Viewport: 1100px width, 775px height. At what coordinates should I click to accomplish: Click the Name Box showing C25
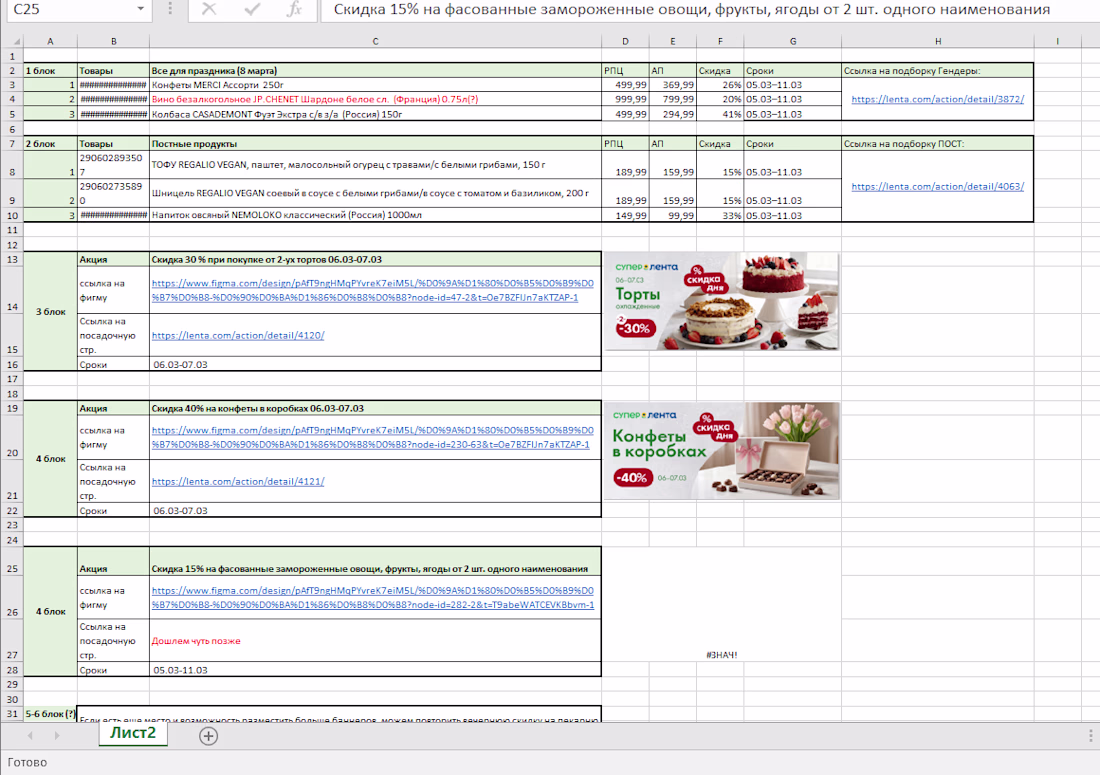click(70, 9)
